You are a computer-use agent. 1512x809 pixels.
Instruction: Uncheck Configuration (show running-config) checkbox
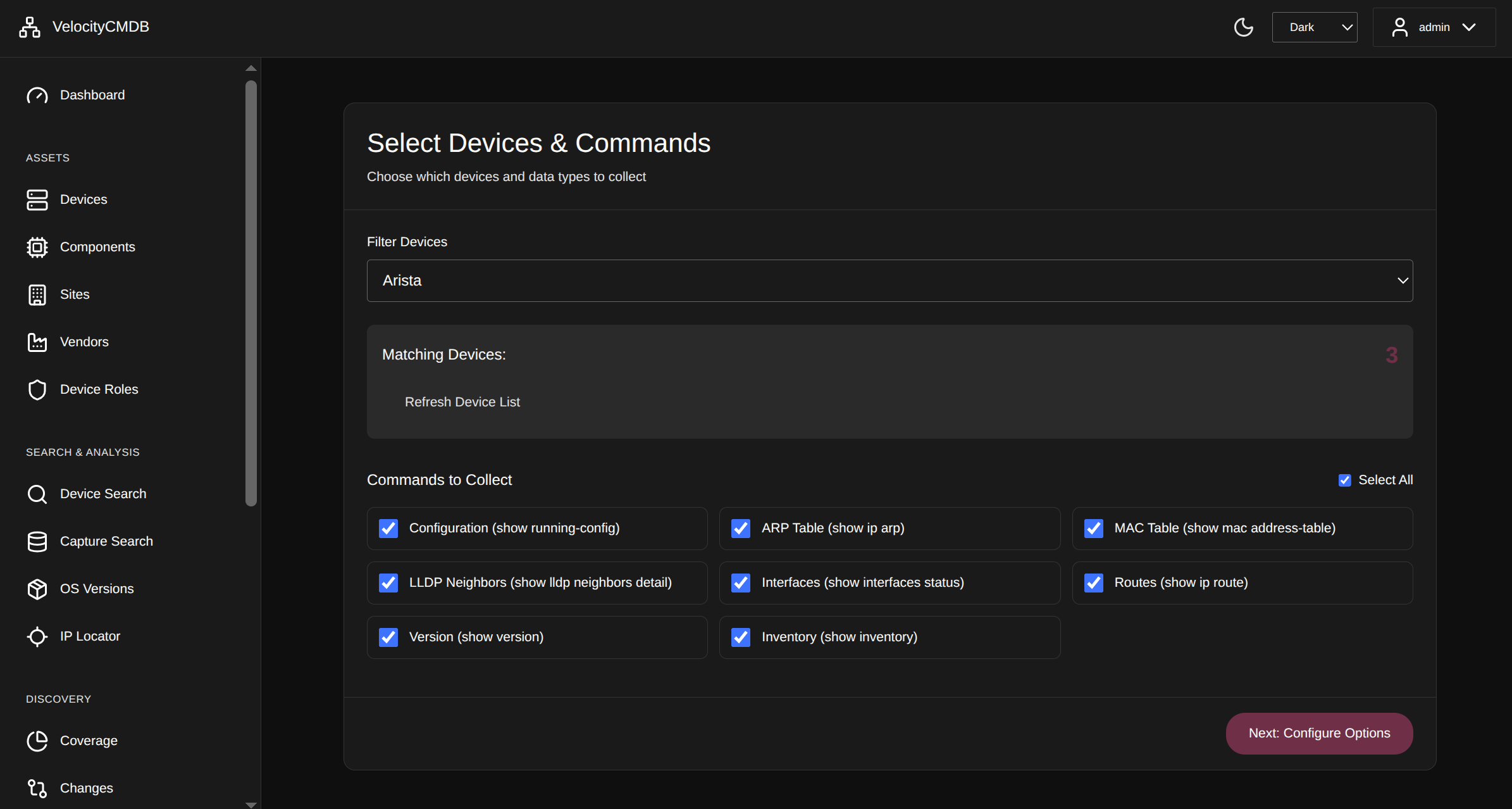388,529
